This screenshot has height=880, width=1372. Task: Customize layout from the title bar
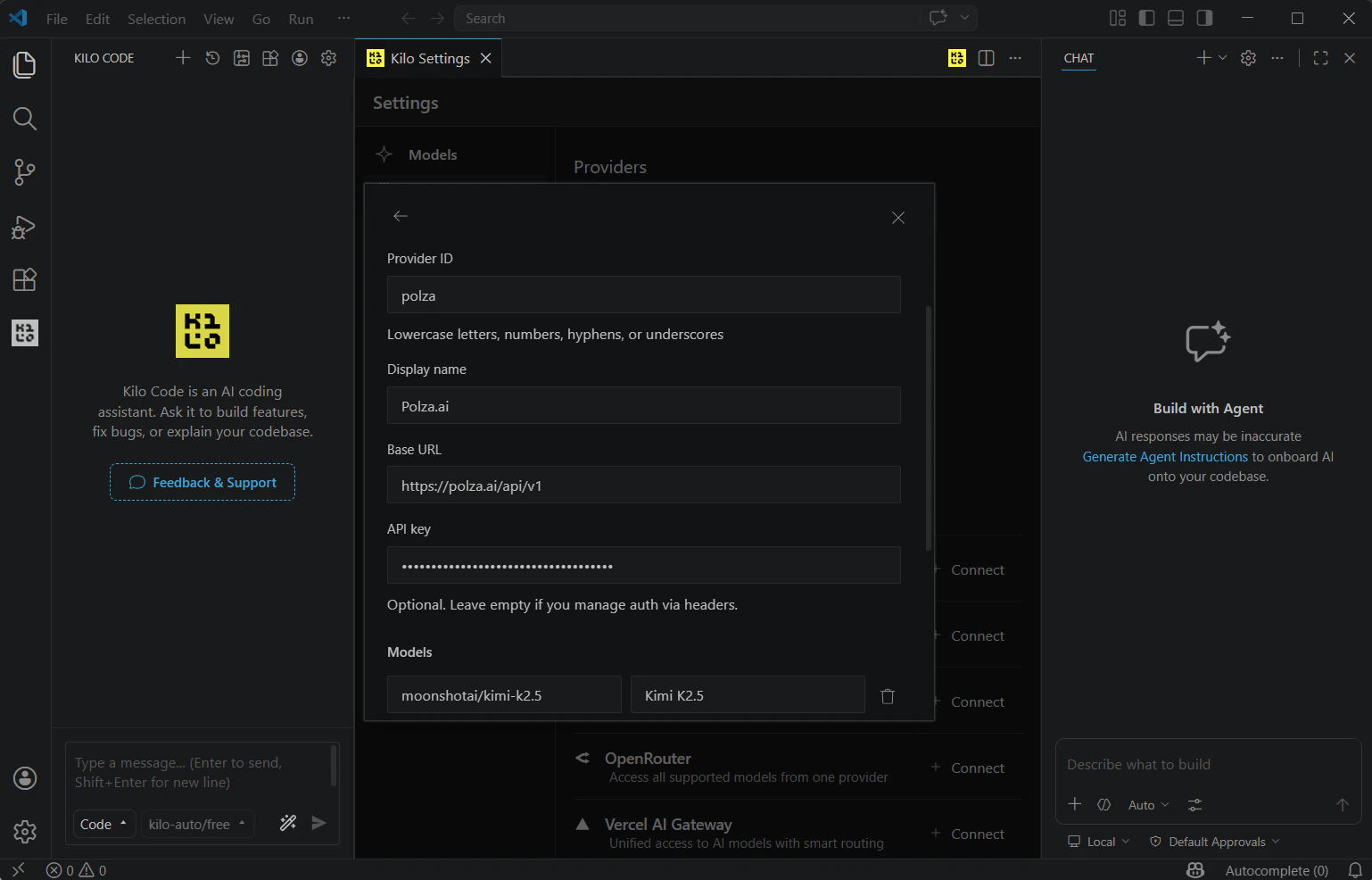[1118, 19]
